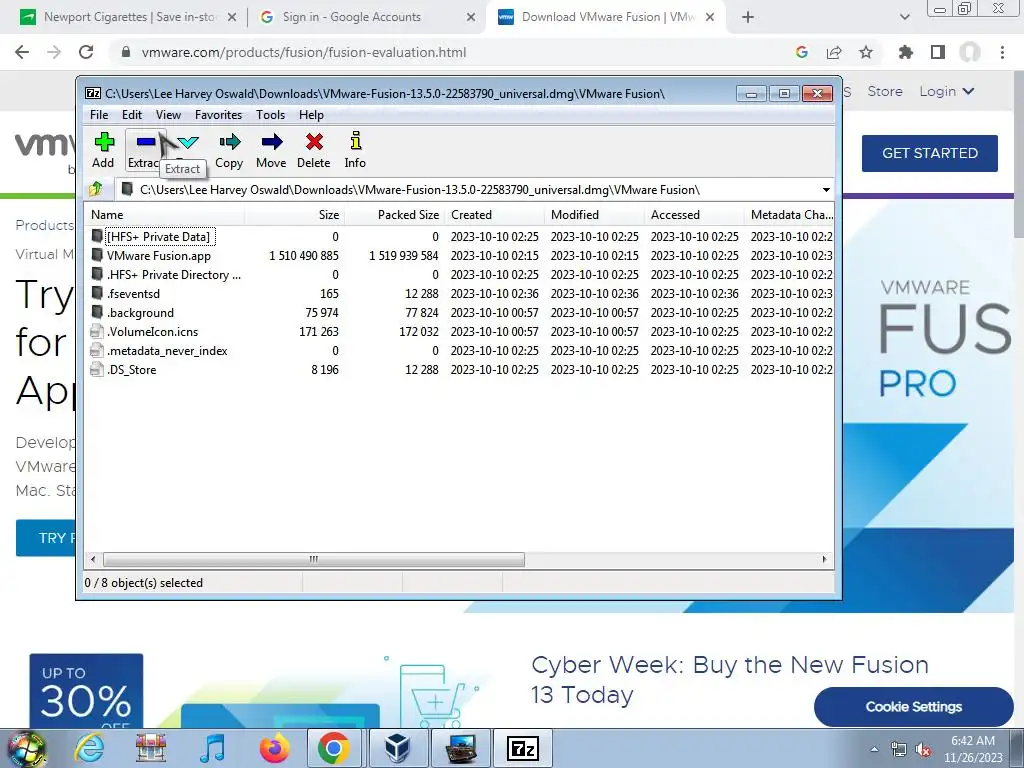This screenshot has height=768, width=1024.
Task: Open the Edit menu
Action: 132,115
